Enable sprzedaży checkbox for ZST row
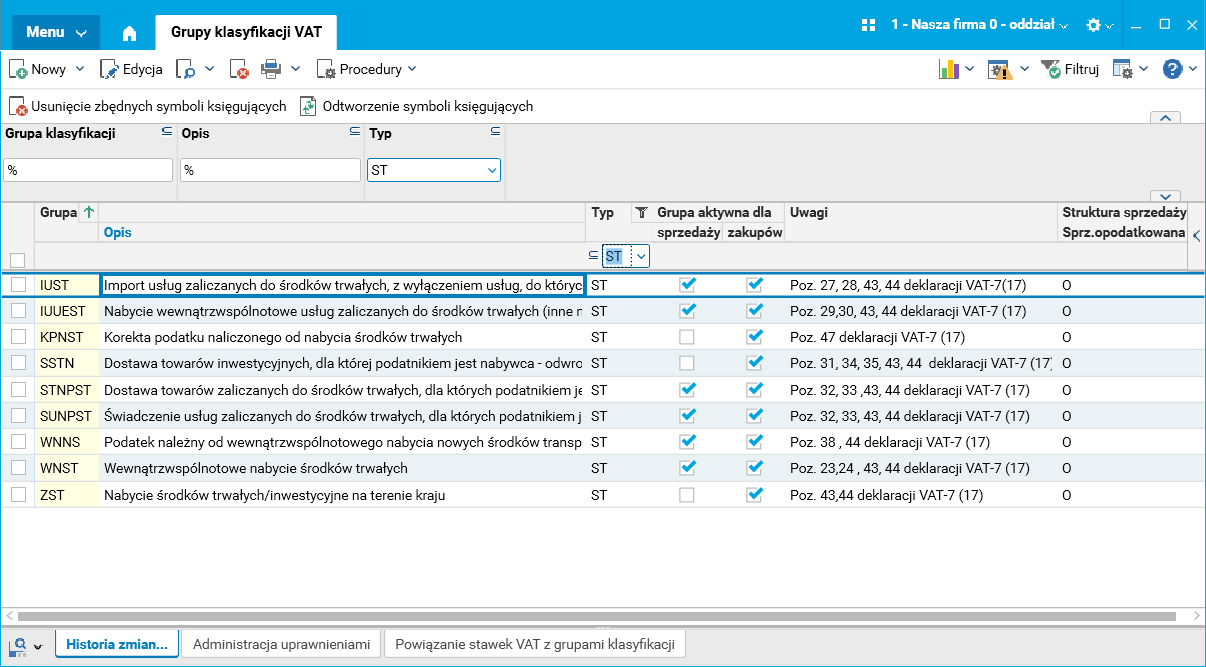The width and height of the screenshot is (1206, 667). point(686,494)
